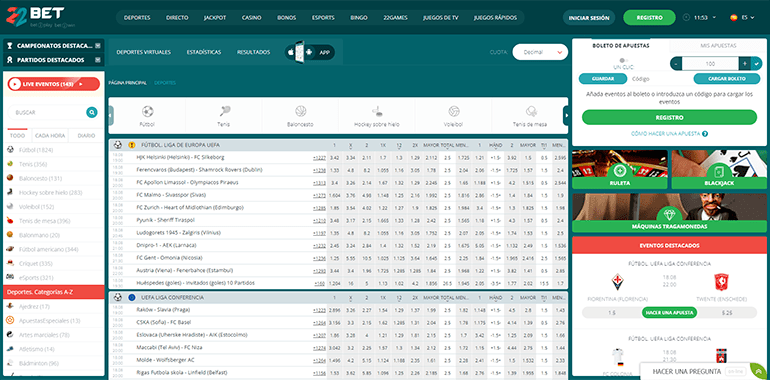Select odds 3.42 for HJK Helsinki win

[334, 158]
